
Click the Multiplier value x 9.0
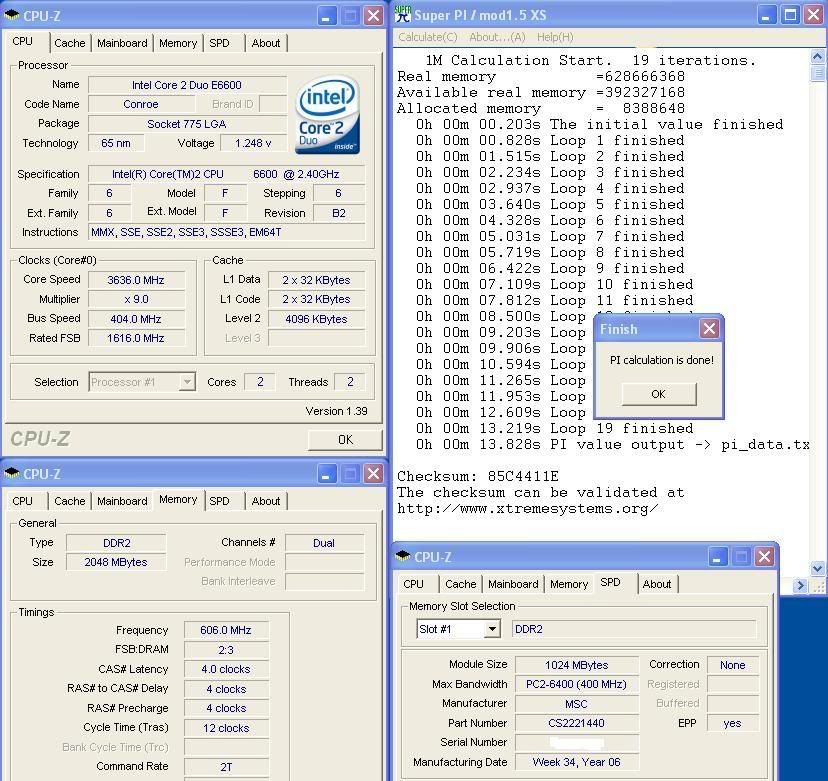[136, 299]
